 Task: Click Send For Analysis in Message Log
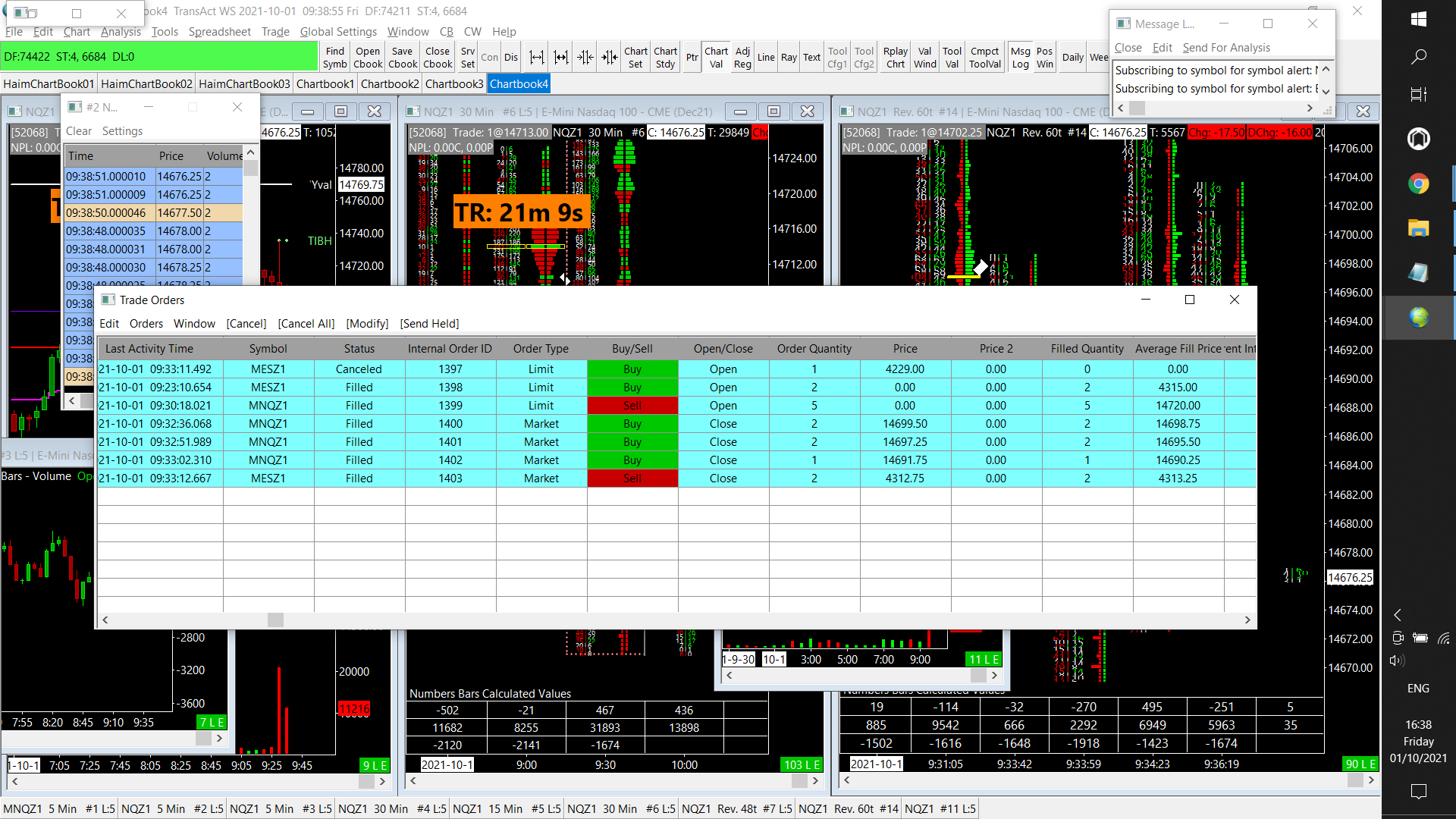[x=1225, y=48]
